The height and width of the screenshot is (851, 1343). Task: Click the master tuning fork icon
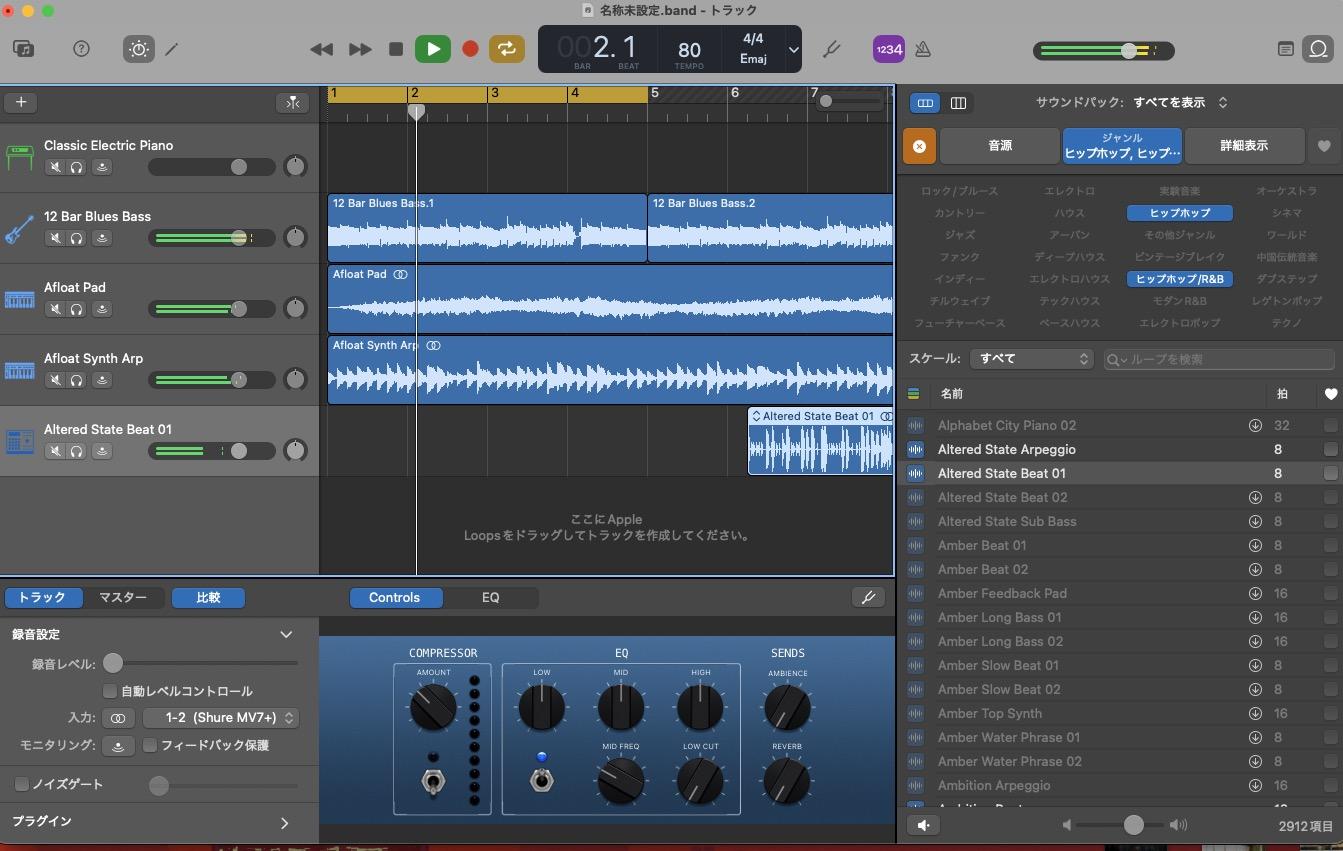832,48
